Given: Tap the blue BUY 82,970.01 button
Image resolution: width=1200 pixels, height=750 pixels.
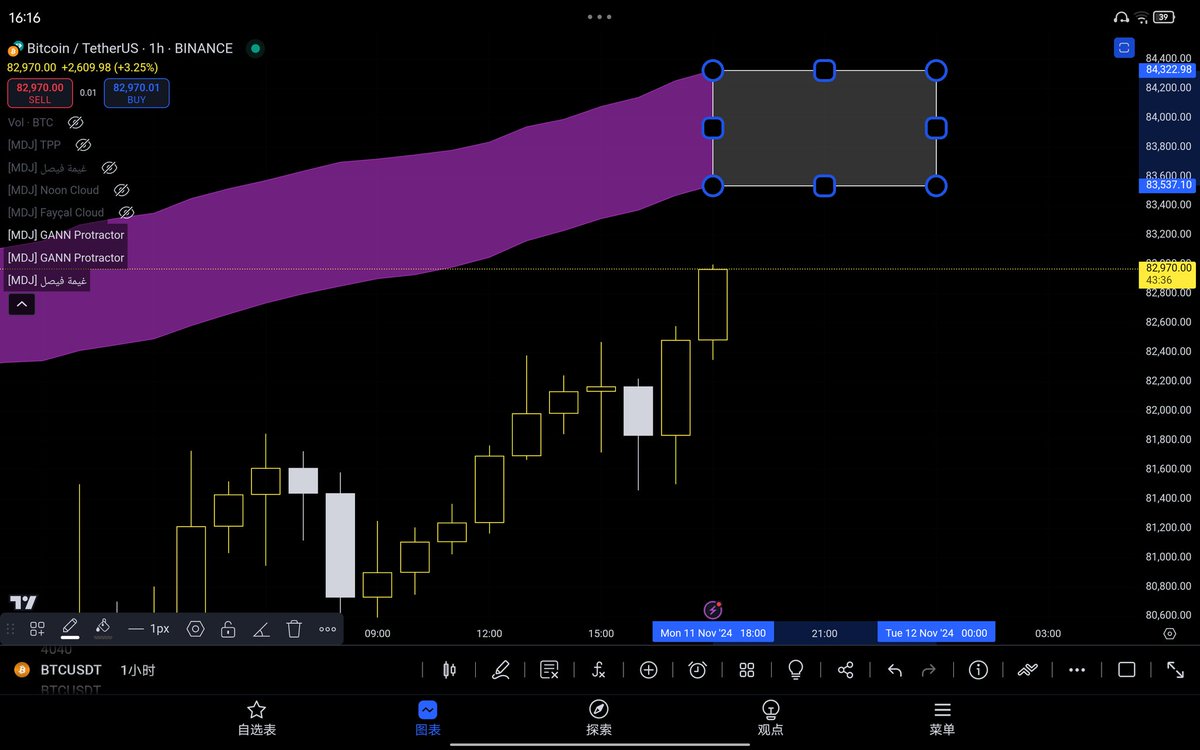Looking at the screenshot, I should tap(136, 93).
